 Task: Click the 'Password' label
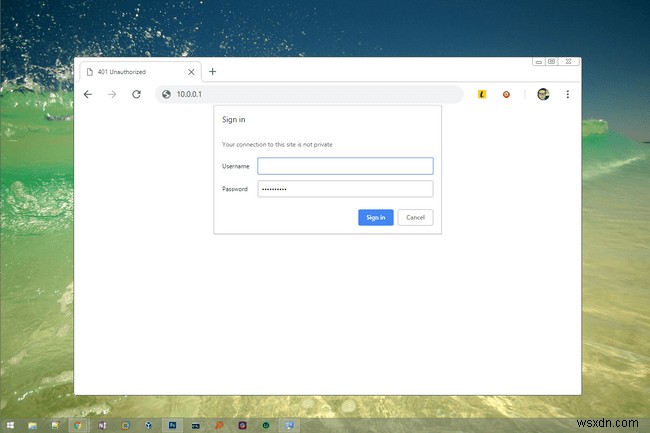pyautogui.click(x=235, y=189)
